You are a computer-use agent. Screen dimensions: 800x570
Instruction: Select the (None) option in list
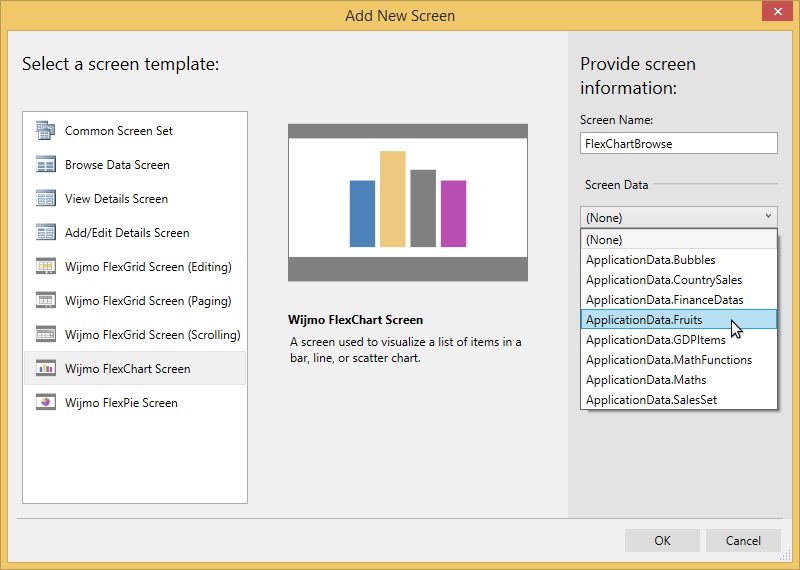tap(604, 240)
